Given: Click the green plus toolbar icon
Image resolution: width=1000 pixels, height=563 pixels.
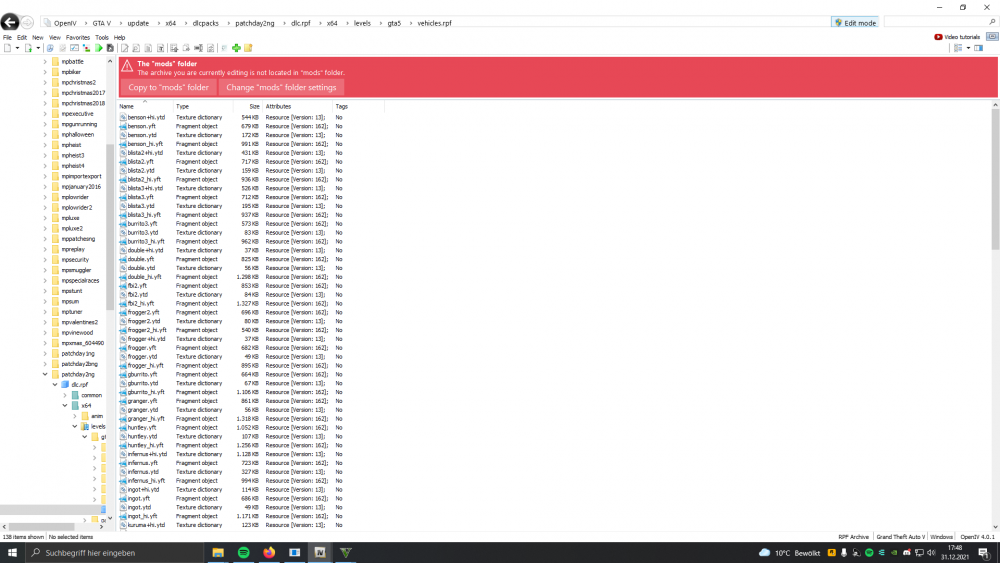Looking at the screenshot, I should (236, 48).
